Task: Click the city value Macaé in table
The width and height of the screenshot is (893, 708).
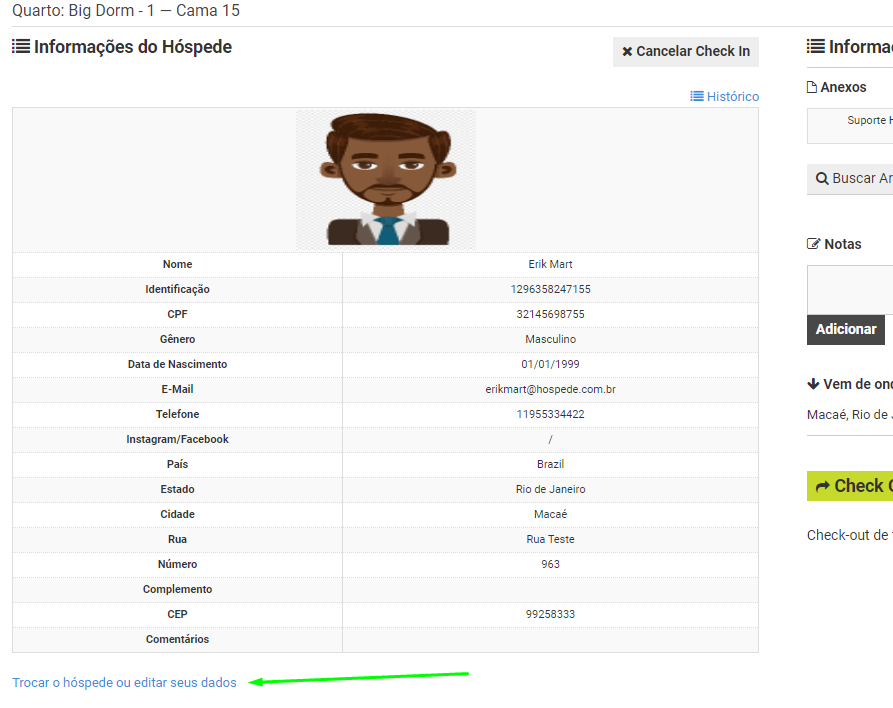Action: click(x=550, y=514)
